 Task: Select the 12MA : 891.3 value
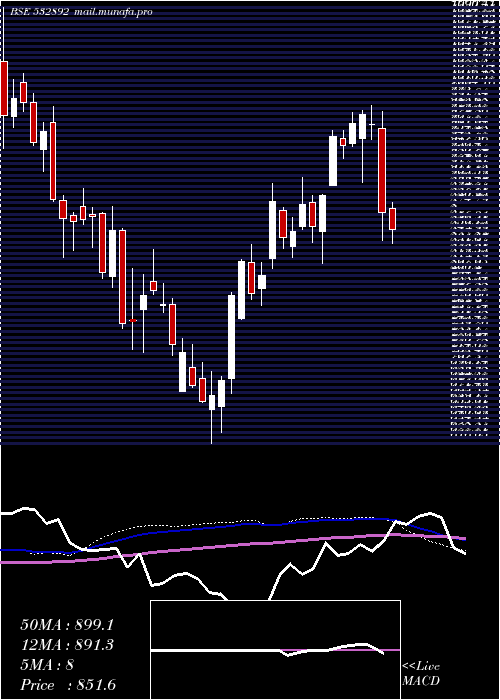coord(67,645)
